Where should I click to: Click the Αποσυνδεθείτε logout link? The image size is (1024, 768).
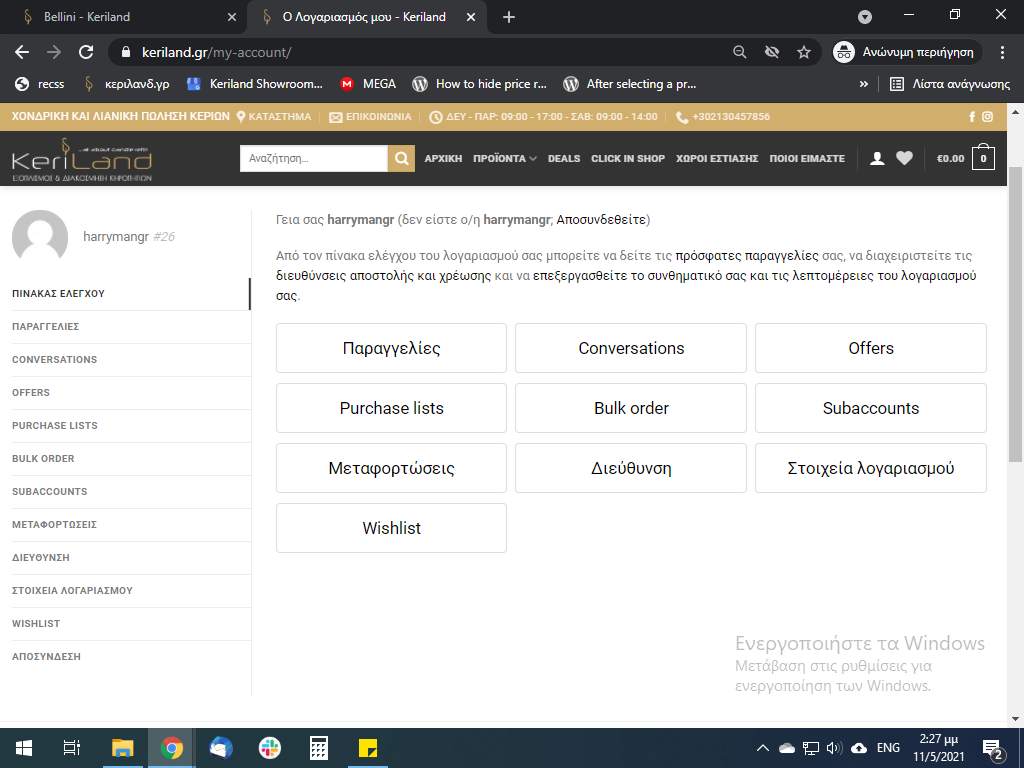pos(601,219)
